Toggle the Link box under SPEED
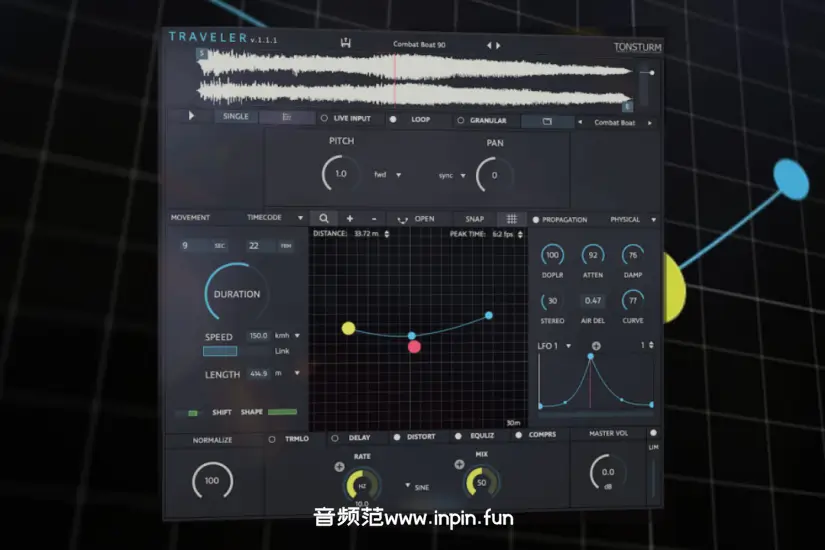 (220, 351)
